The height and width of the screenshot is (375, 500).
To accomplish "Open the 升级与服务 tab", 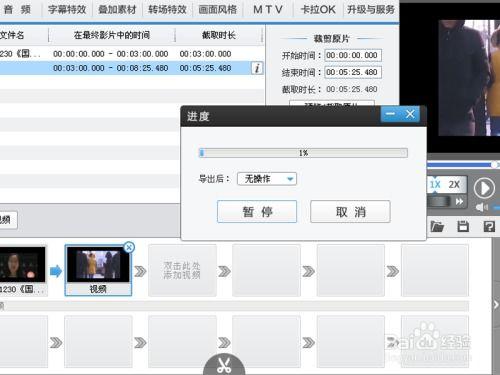I will (371, 9).
